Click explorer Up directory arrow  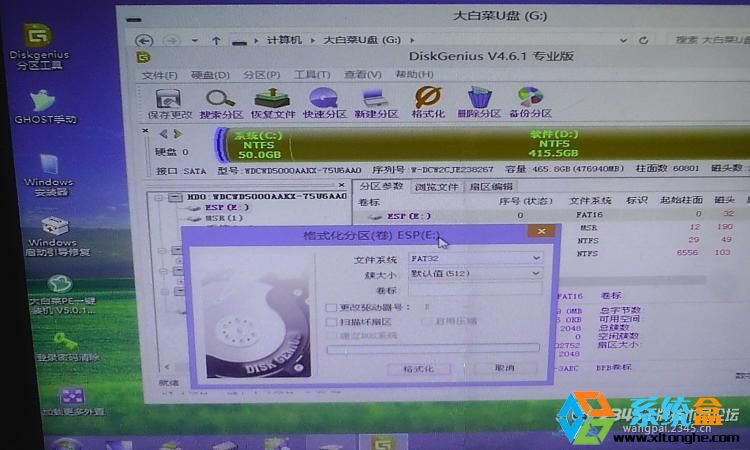pyautogui.click(x=216, y=41)
